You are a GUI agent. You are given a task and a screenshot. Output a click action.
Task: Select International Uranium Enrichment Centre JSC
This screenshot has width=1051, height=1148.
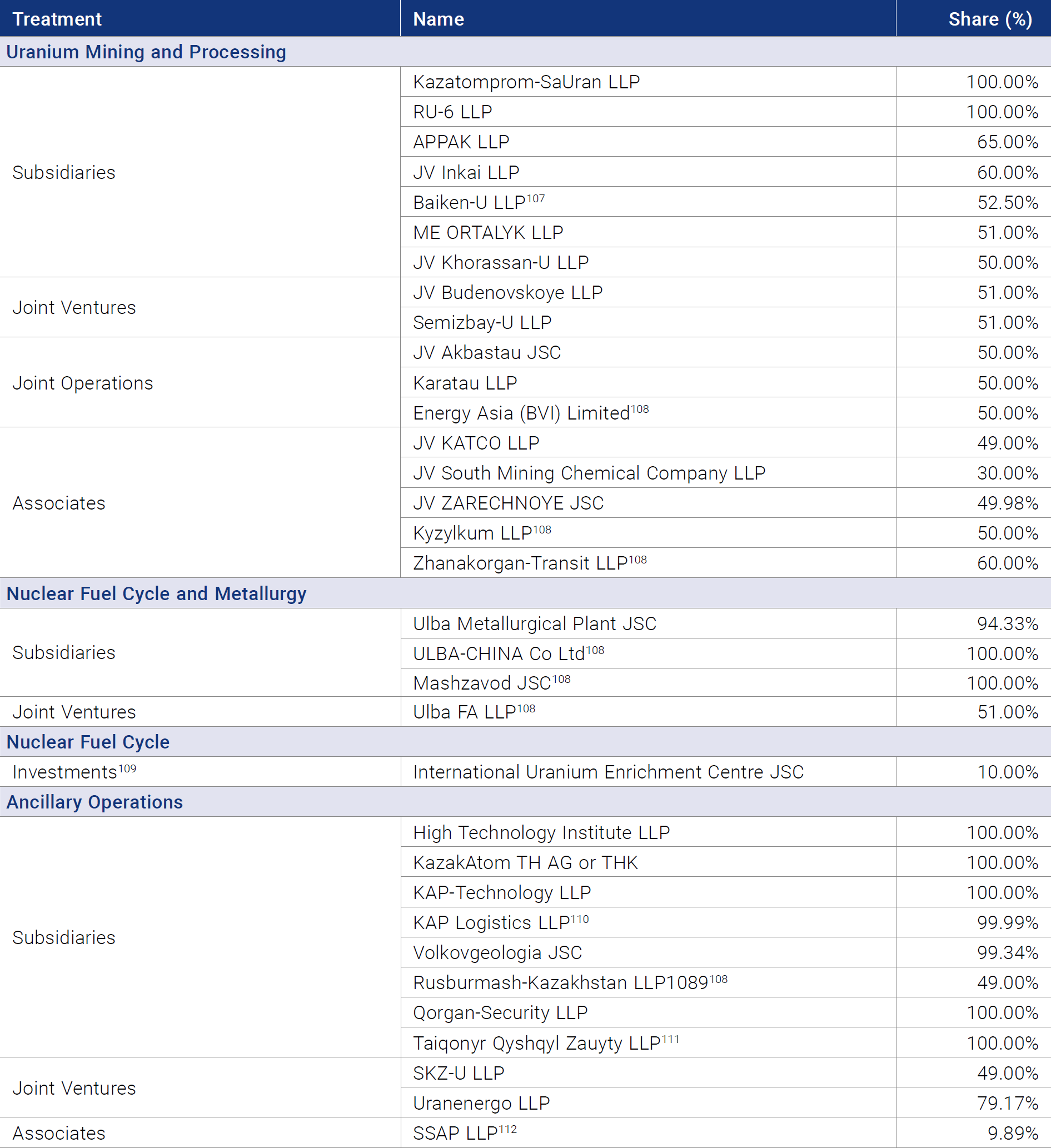[608, 772]
